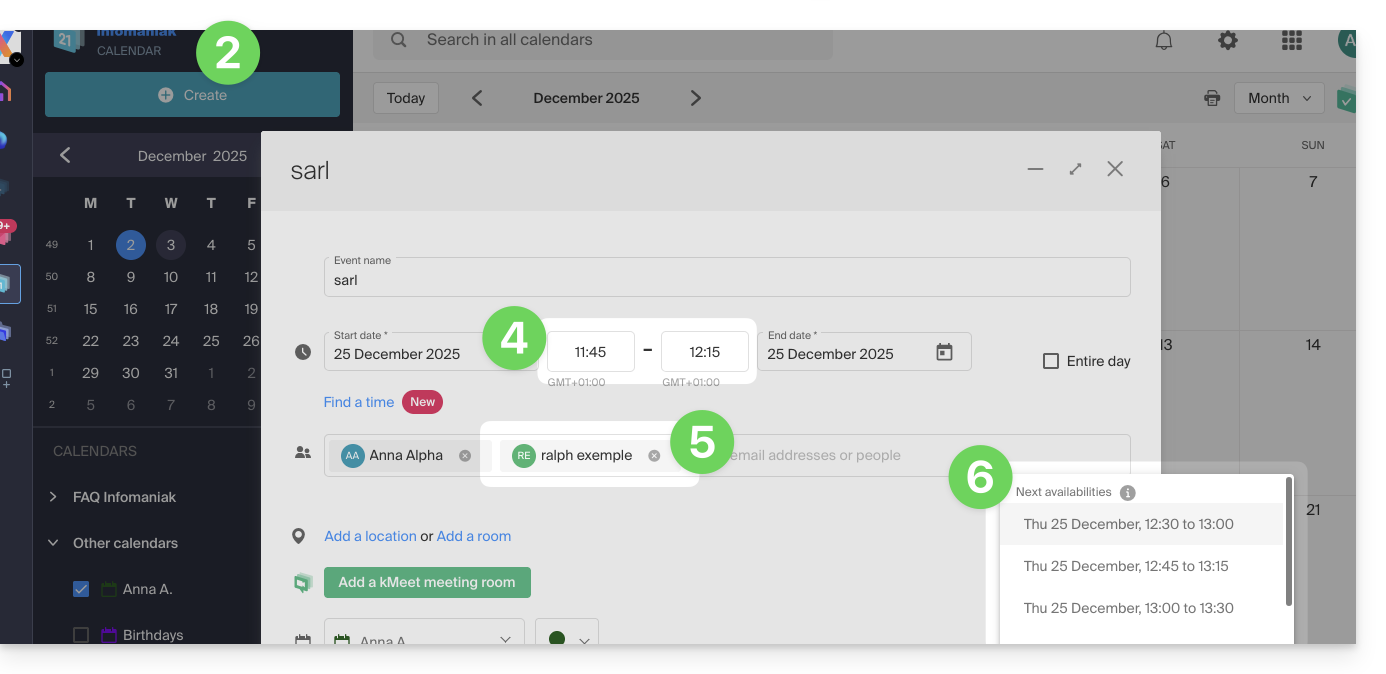Open the event color swatch picker
The height and width of the screenshot is (674, 1386).
(566, 638)
